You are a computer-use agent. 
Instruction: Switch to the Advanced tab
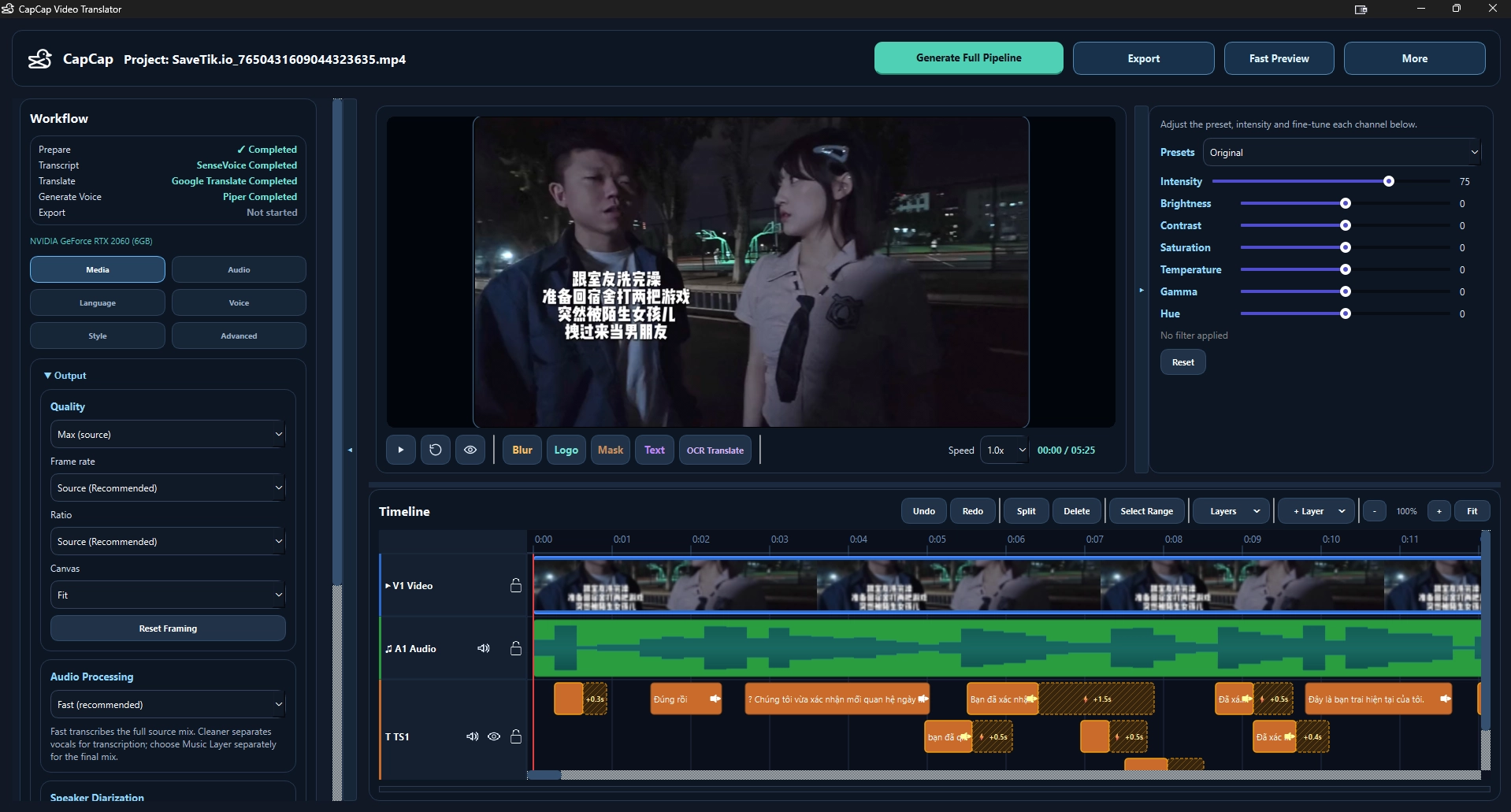tap(239, 336)
